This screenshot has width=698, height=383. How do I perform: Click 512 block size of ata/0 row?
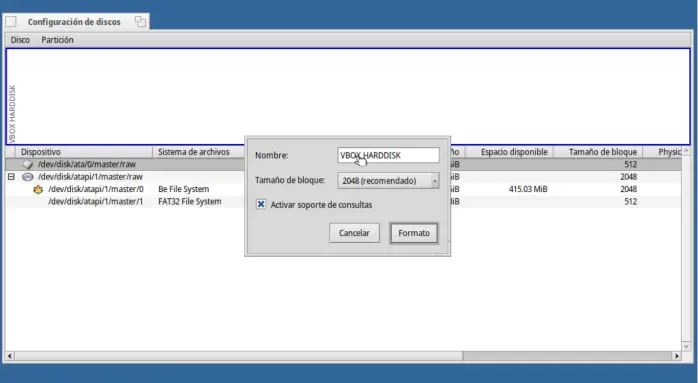coord(630,164)
